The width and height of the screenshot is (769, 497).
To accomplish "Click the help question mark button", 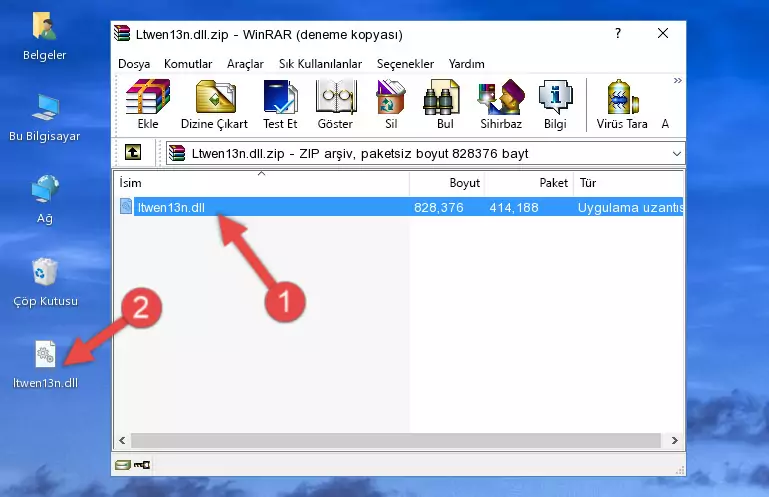I will tap(618, 33).
